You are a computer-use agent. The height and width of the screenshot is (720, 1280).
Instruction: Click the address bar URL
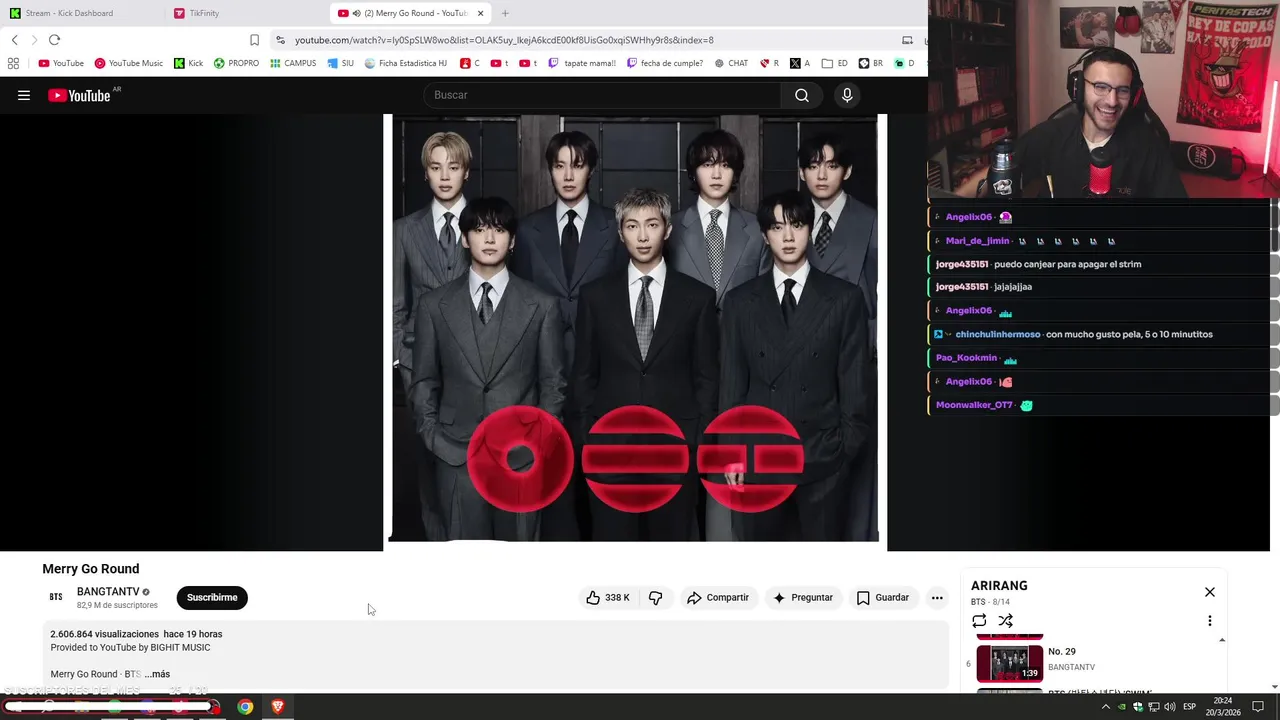[x=504, y=40]
